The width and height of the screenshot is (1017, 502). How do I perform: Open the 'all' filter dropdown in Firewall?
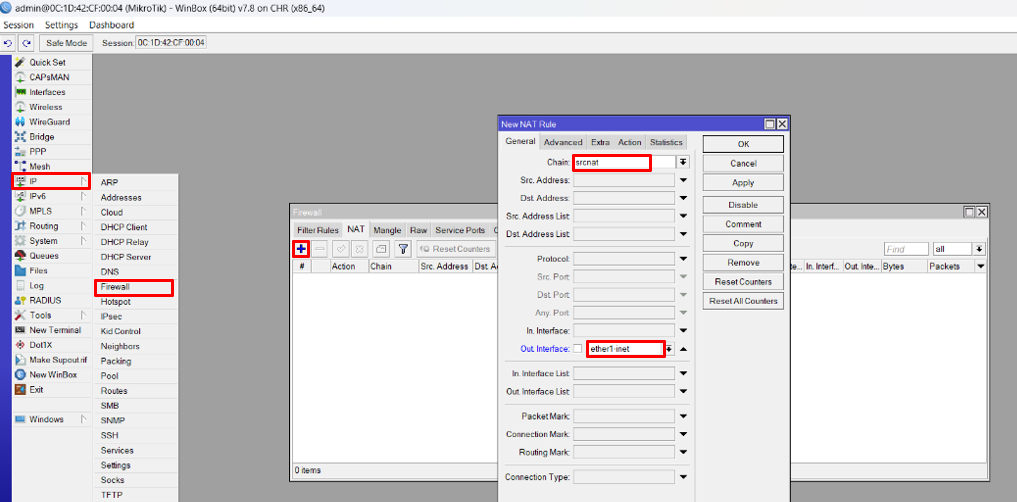tap(979, 249)
